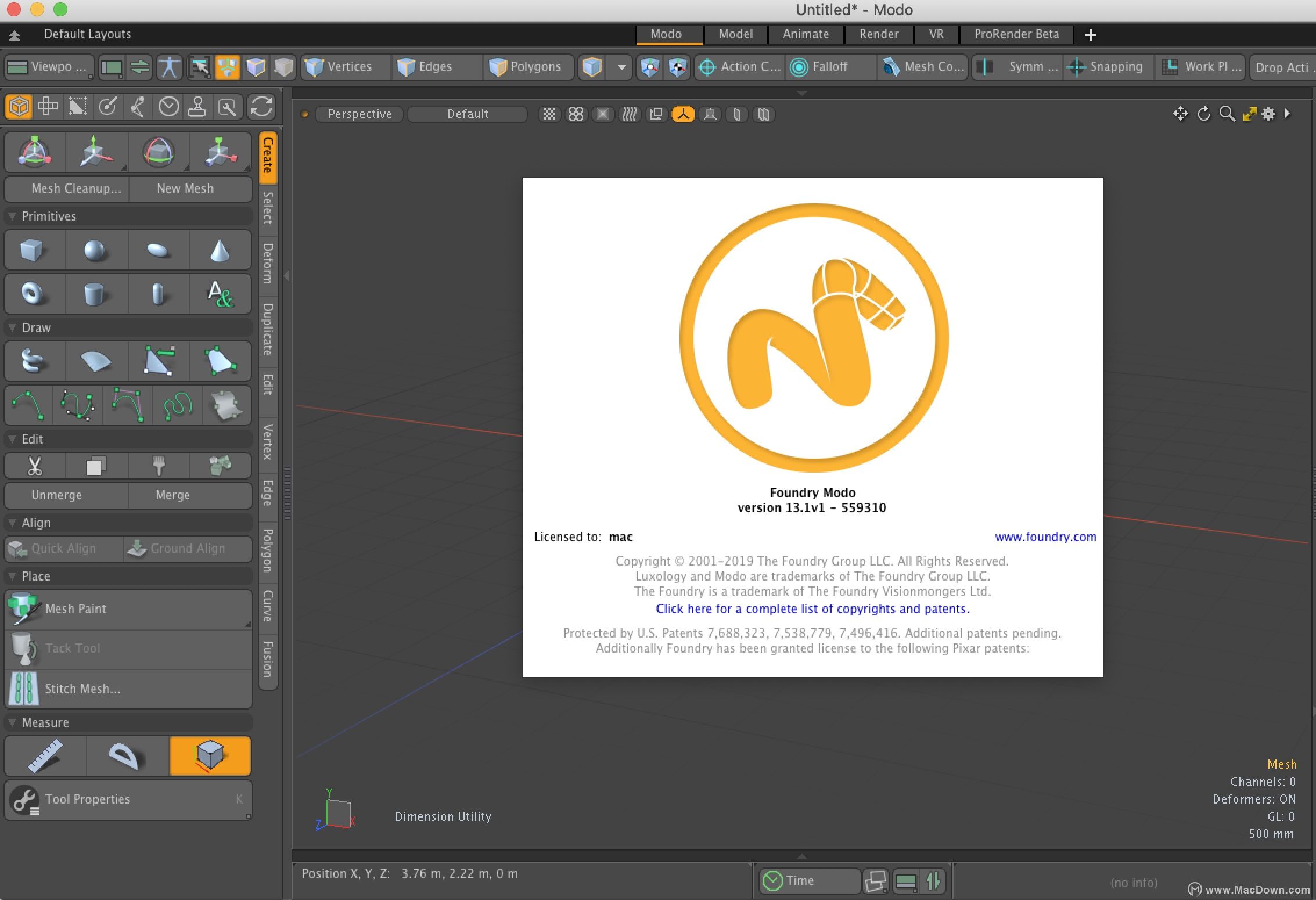Select the Rotate tool icon
Viewport: 1316px width, 900px height.
[158, 152]
